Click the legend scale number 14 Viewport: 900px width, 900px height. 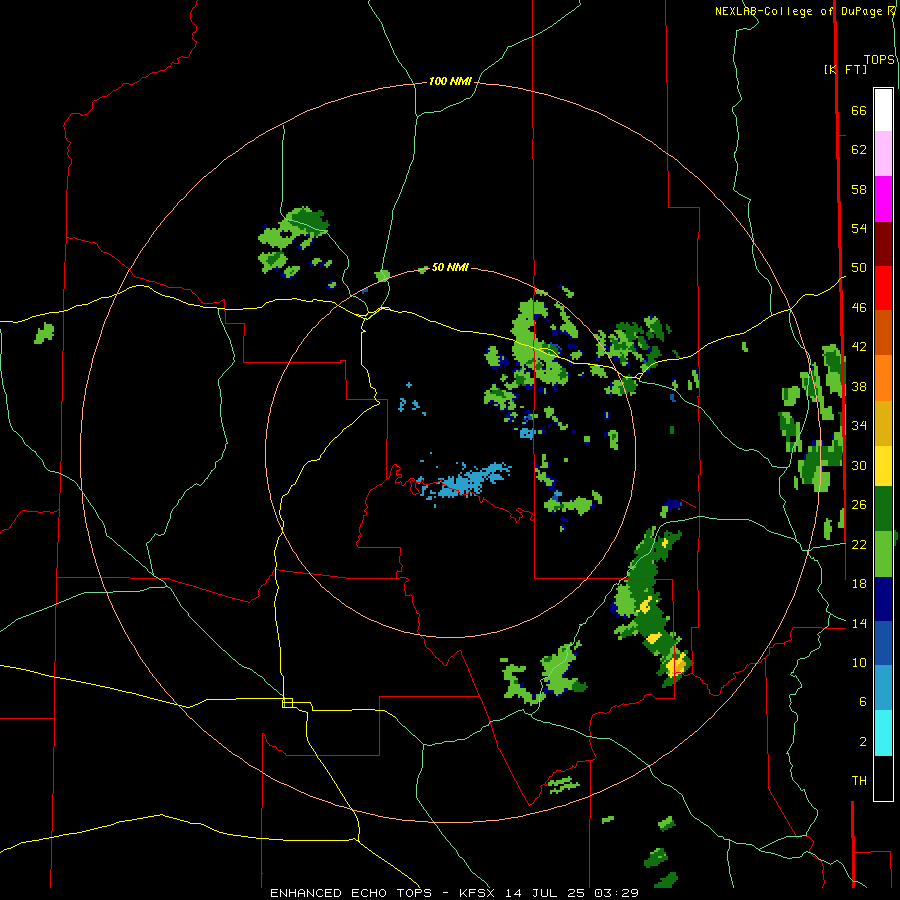point(859,623)
